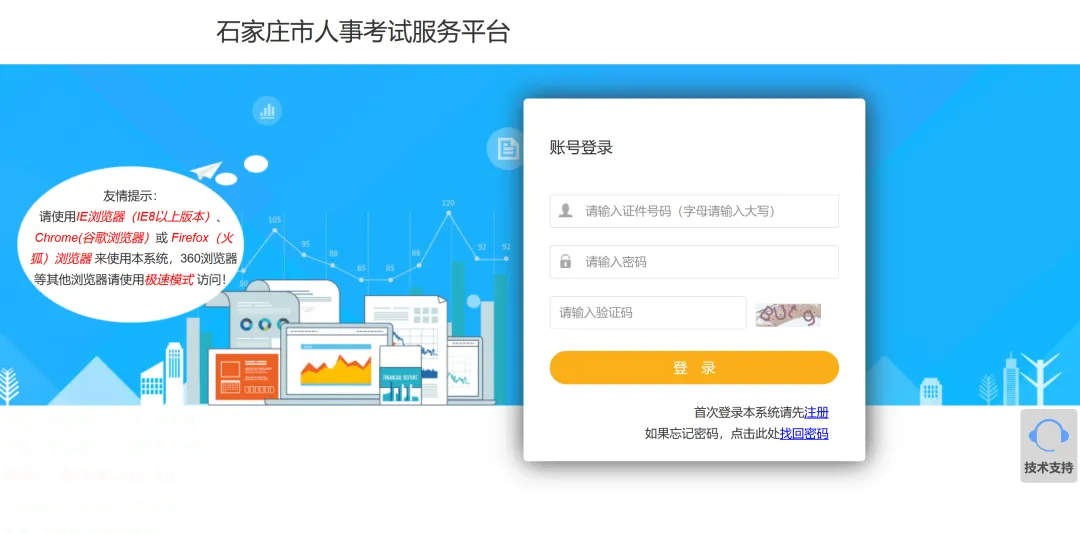The height and width of the screenshot is (534, 1080).
Task: Refresh the captcha verification image
Action: [x=788, y=315]
